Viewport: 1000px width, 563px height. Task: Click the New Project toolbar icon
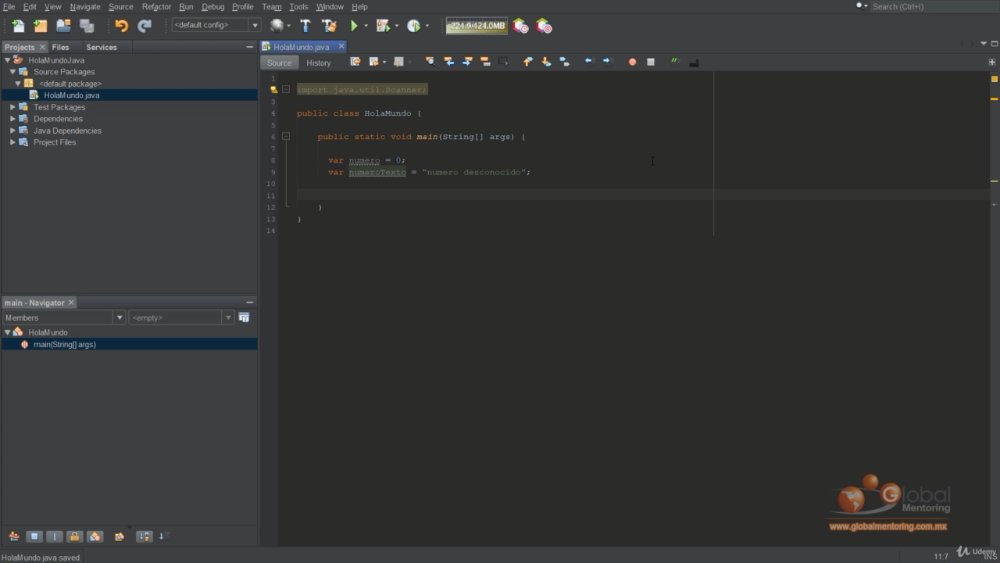40,26
